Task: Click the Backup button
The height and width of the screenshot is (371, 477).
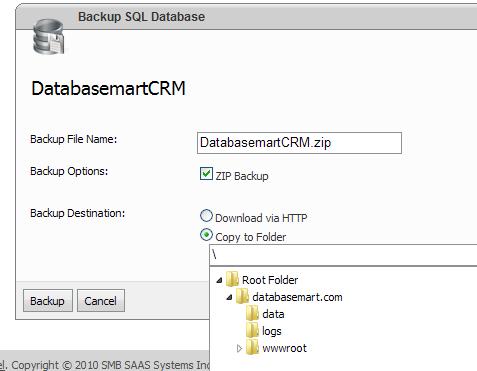Action: 48,301
